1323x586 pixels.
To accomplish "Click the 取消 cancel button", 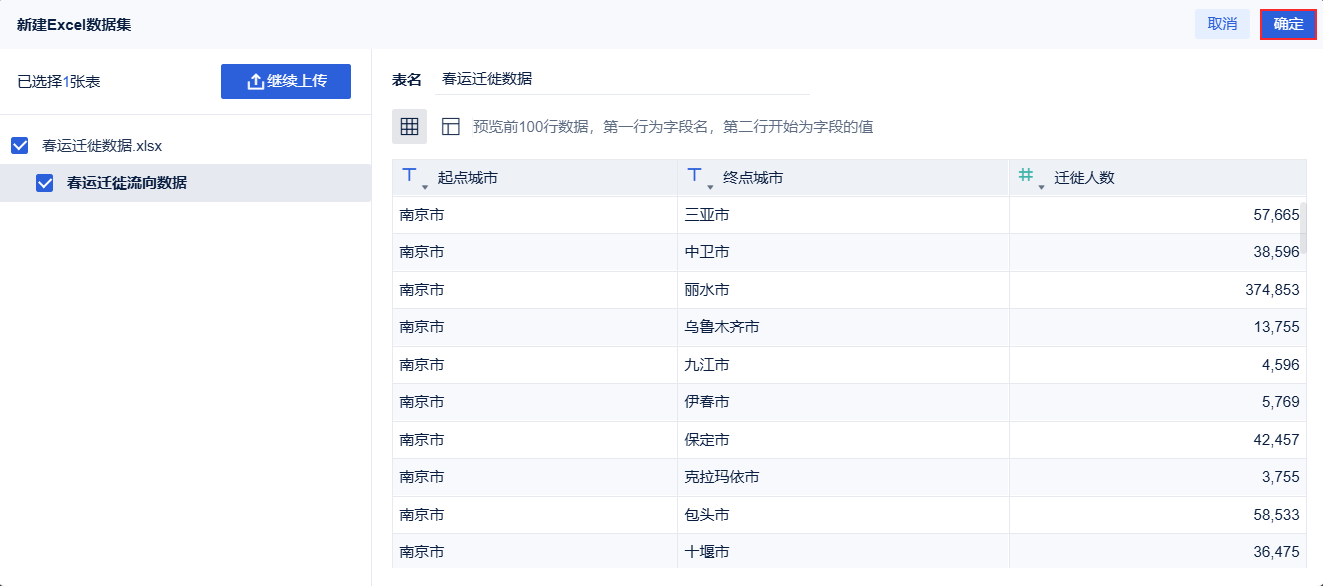I will [x=1222, y=24].
